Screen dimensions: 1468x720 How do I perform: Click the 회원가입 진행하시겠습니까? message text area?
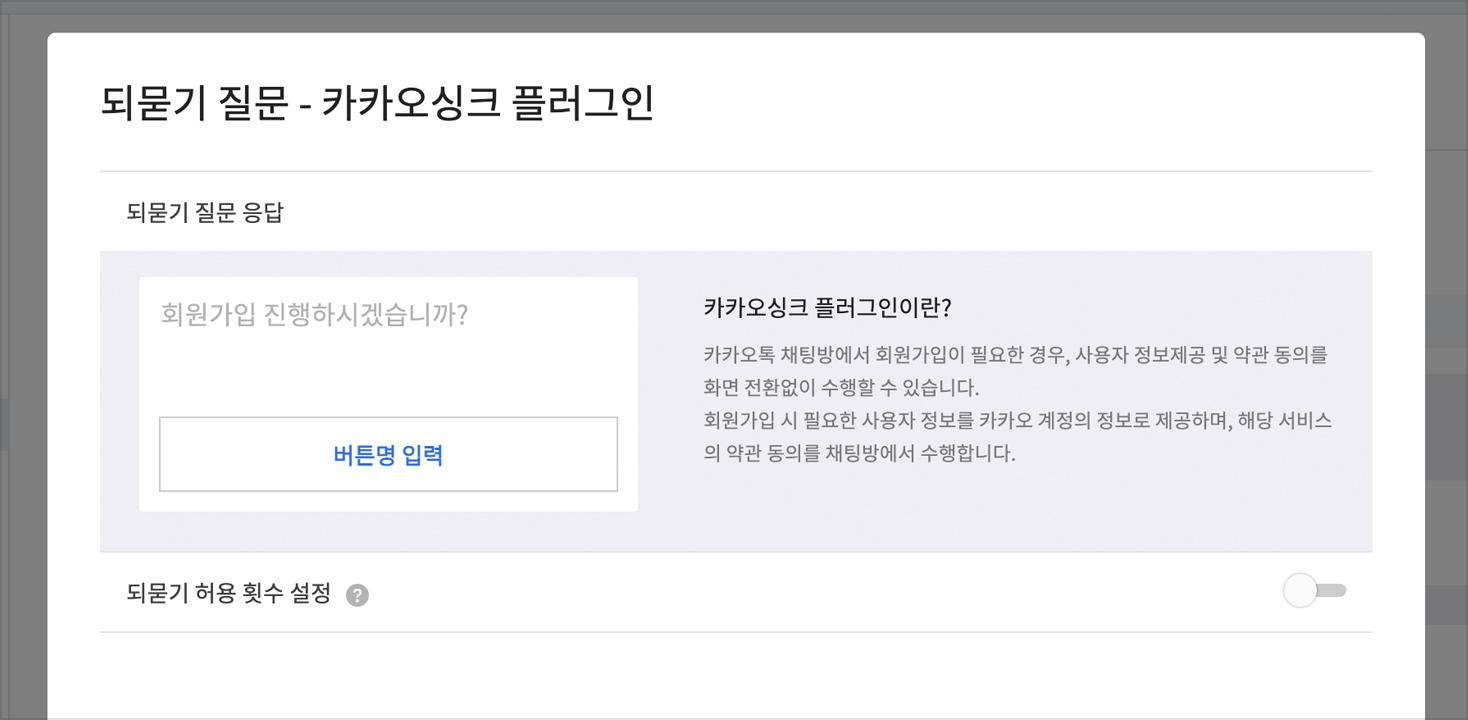click(x=314, y=316)
